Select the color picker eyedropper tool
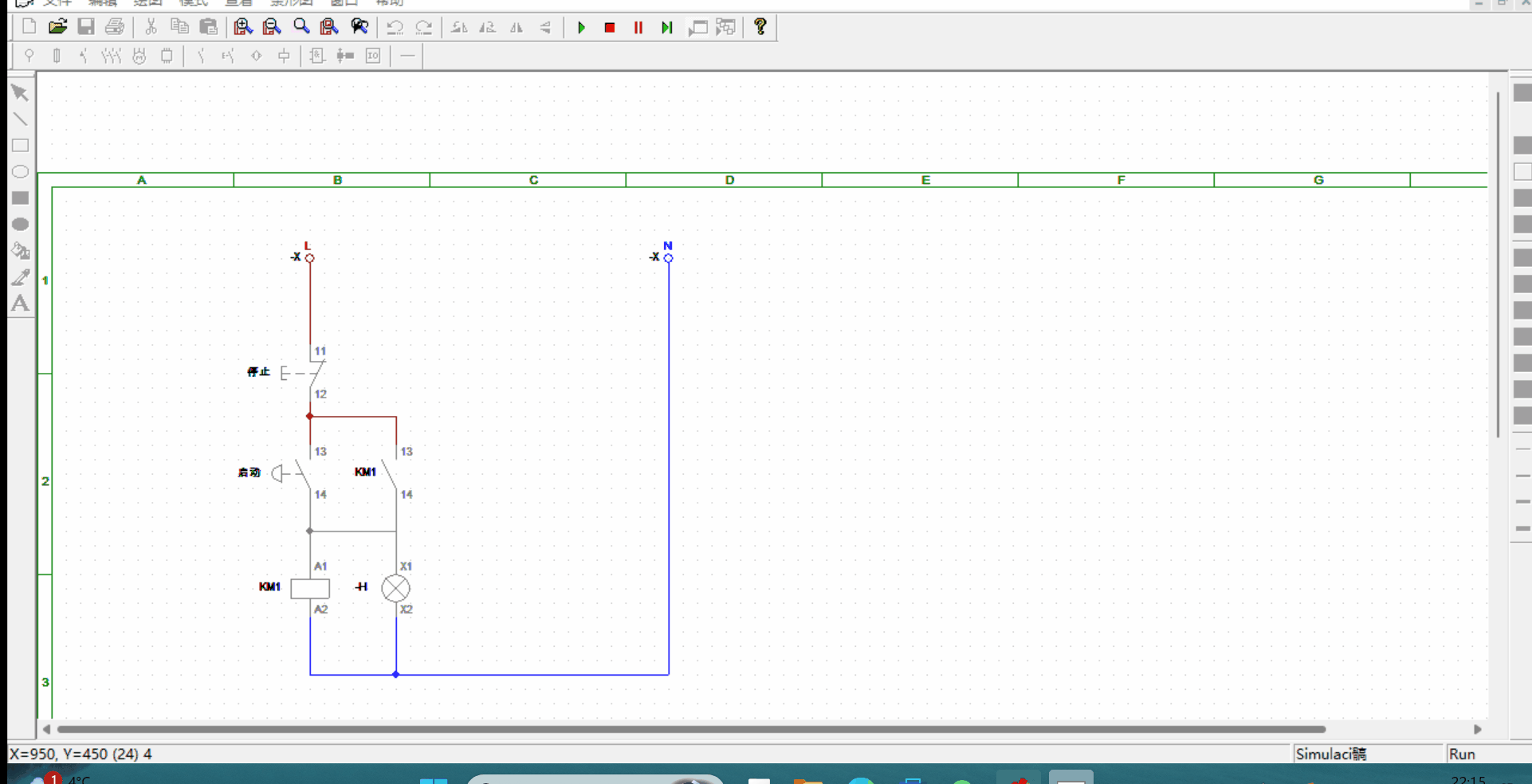 (x=21, y=277)
